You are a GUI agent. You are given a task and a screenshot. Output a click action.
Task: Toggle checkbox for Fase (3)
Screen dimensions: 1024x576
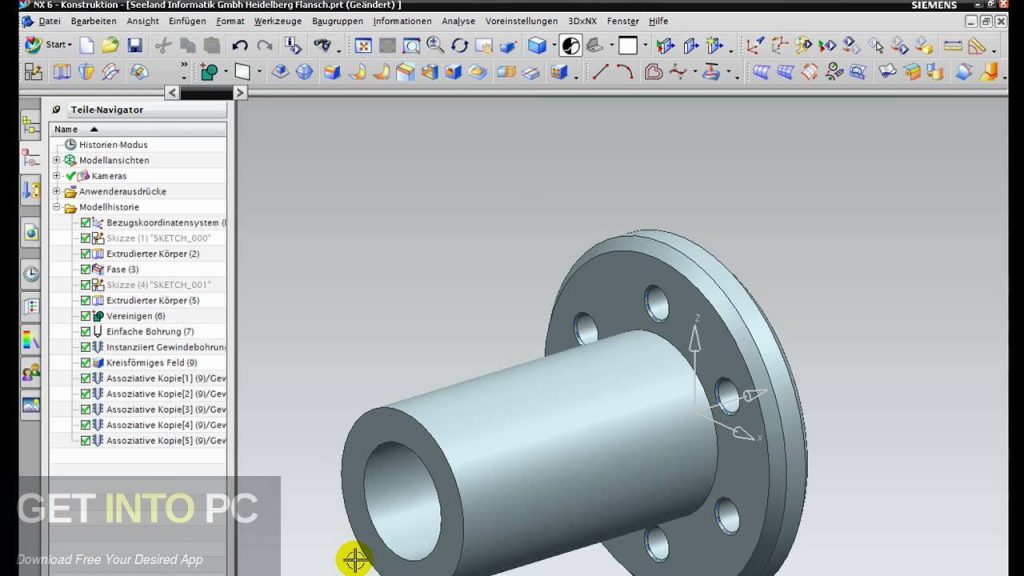point(86,269)
